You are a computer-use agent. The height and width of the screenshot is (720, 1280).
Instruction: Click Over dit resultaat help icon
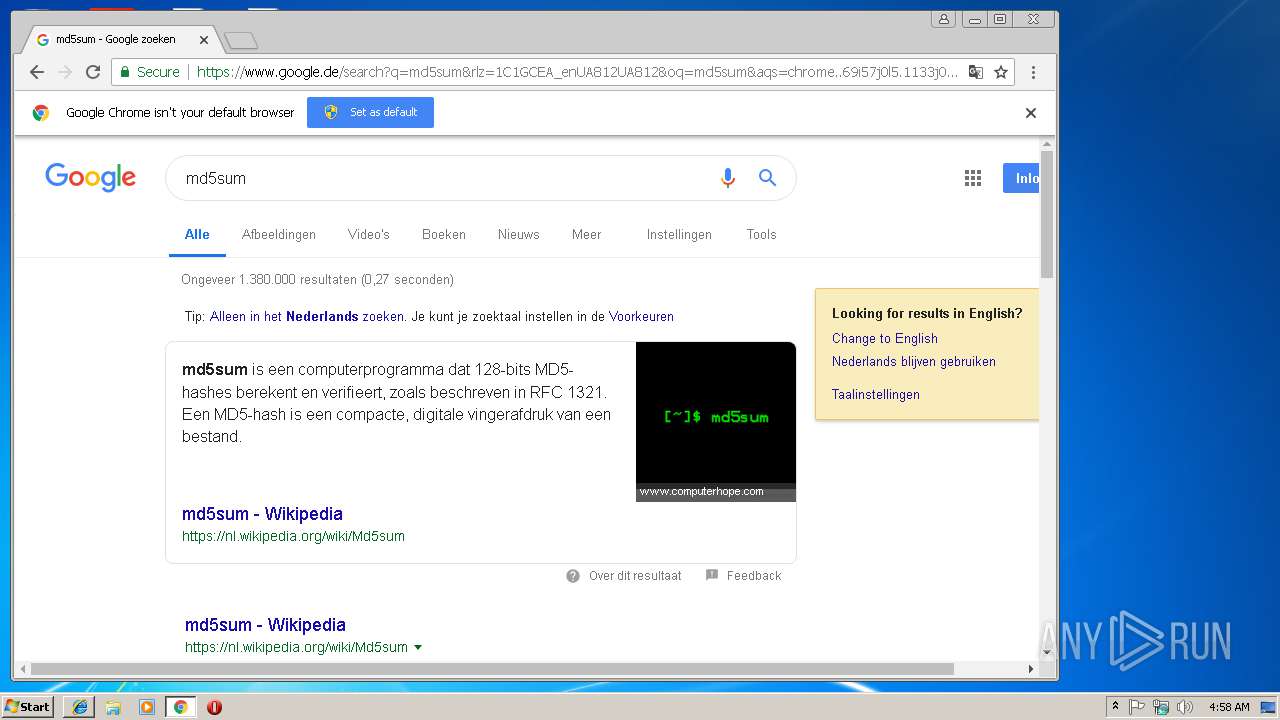[x=573, y=576]
